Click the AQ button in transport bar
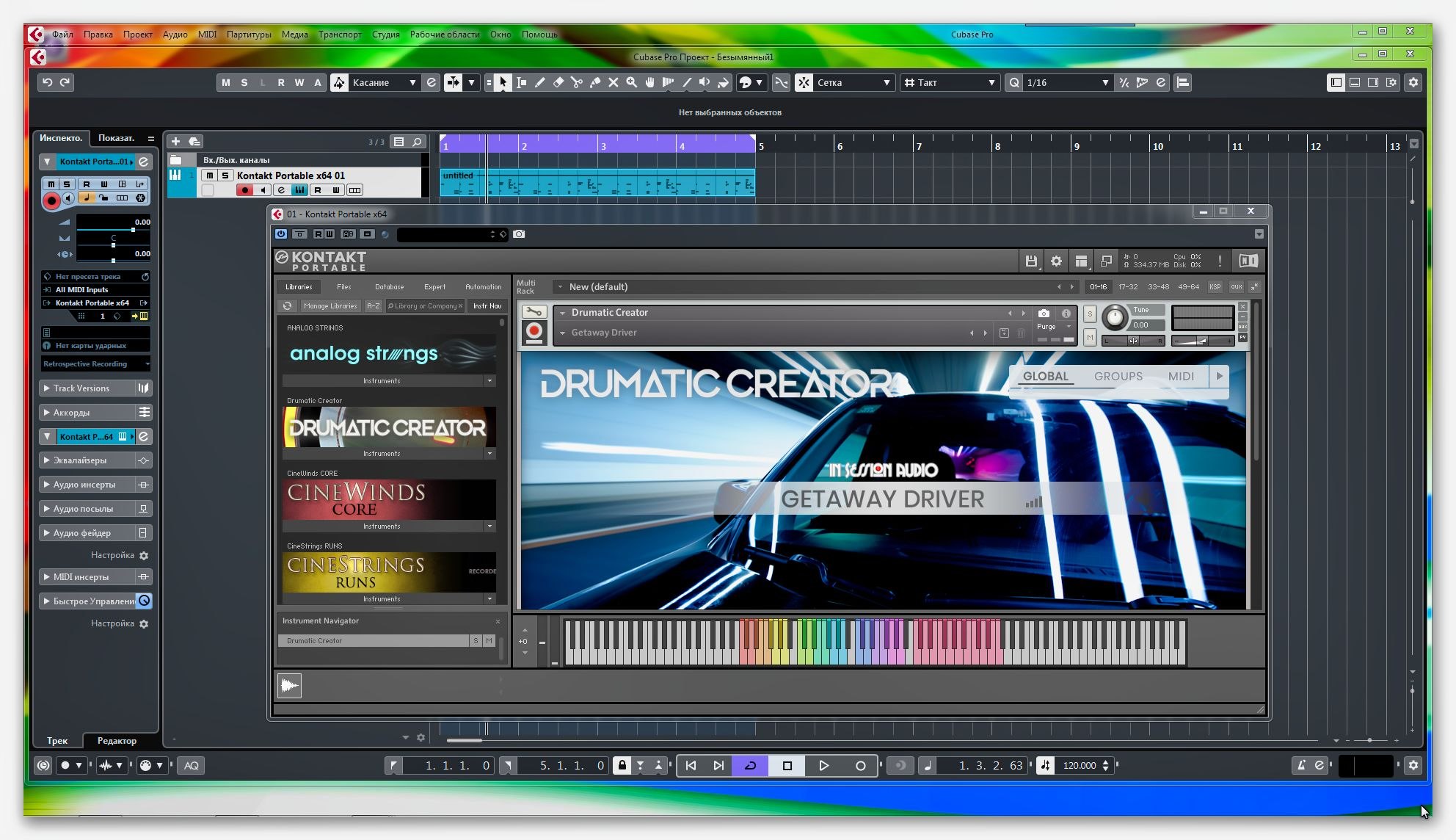1456x840 pixels. (192, 765)
